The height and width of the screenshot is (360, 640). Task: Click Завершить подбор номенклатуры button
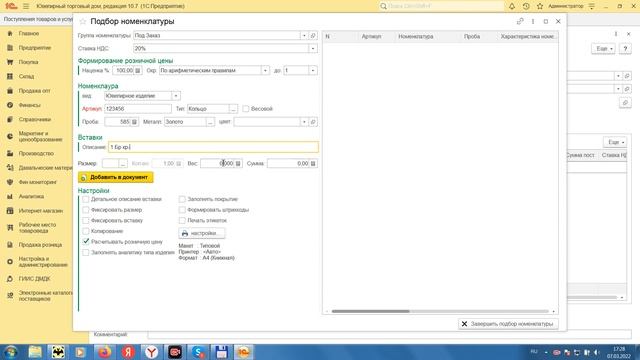(508, 324)
